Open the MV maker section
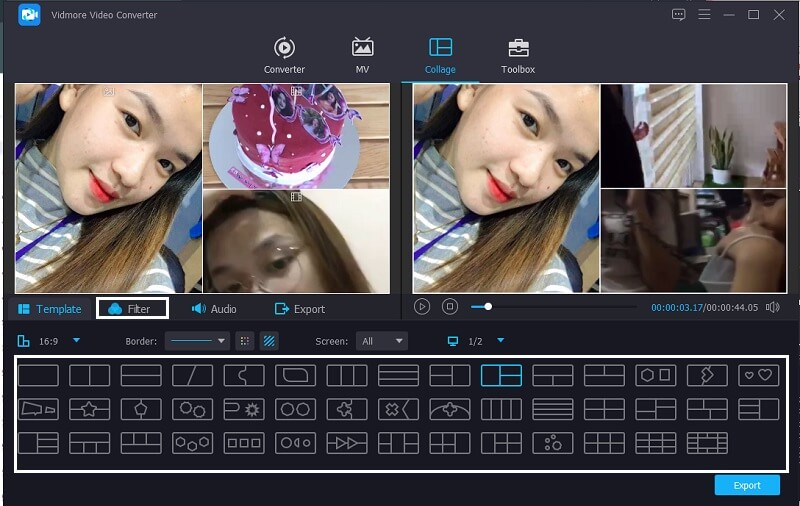This screenshot has width=800, height=506. coord(362,56)
